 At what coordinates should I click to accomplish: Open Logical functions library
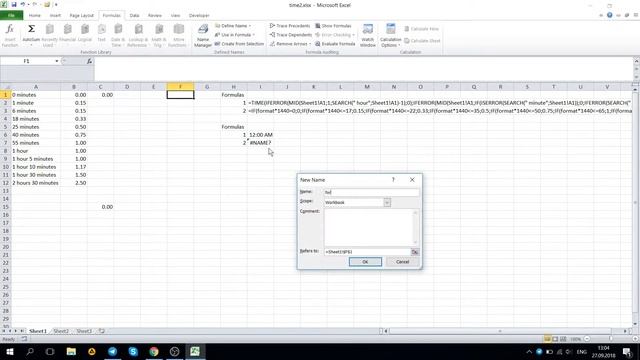tap(84, 33)
